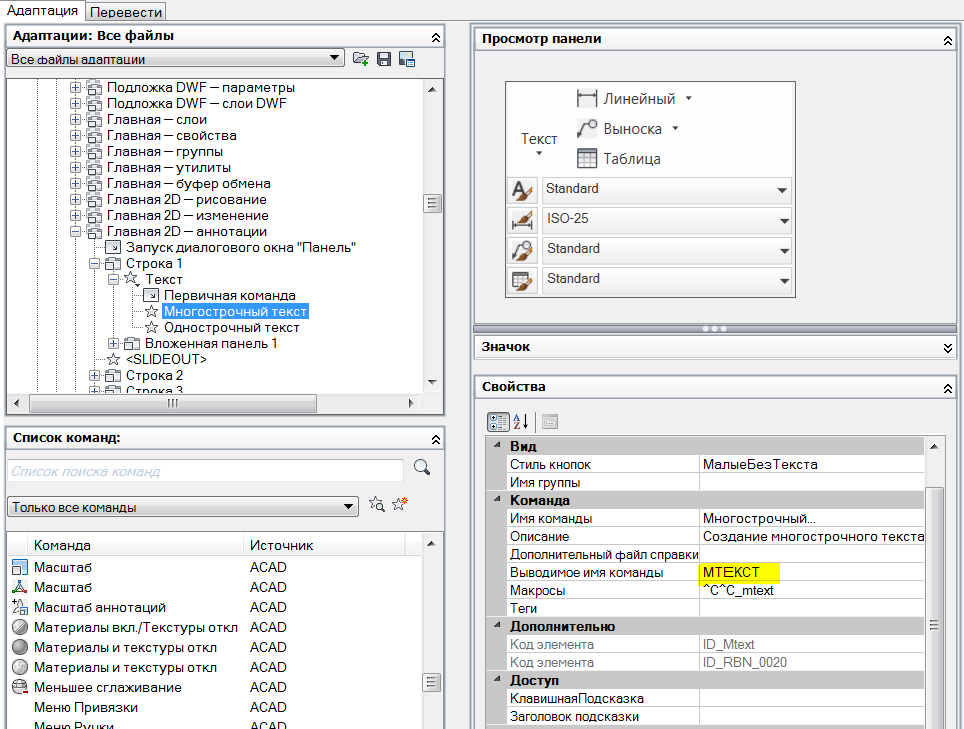The image size is (964, 729).
Task: Create a new command with the star icon
Action: coord(400,504)
